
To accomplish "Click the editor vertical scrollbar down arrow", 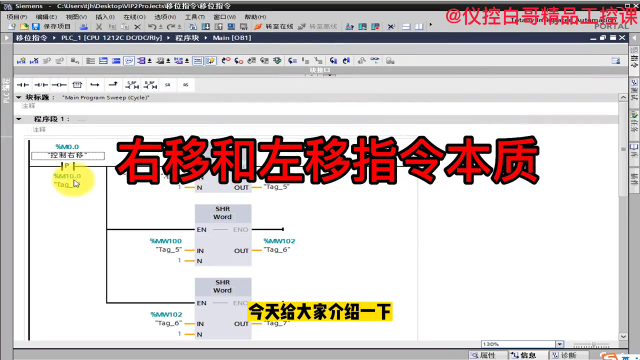I will [623, 337].
